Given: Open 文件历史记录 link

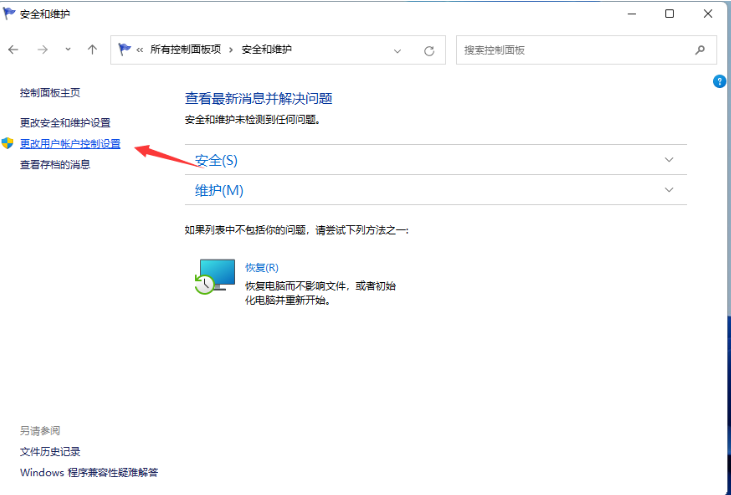Looking at the screenshot, I should pos(50,452).
